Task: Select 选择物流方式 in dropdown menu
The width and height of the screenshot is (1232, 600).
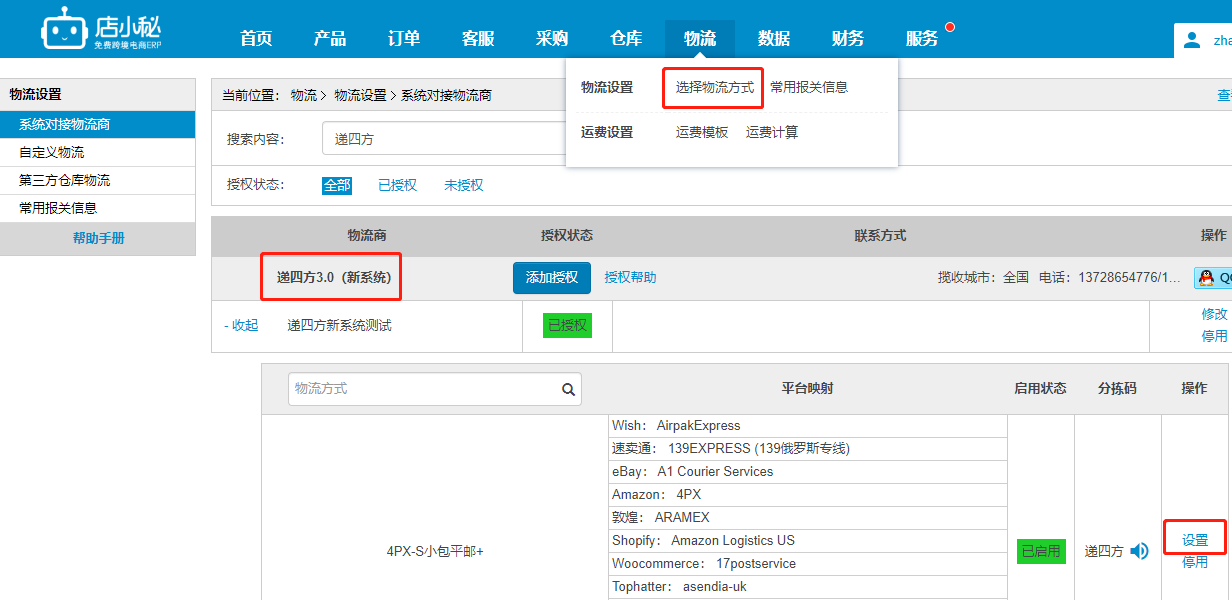Action: pos(714,87)
